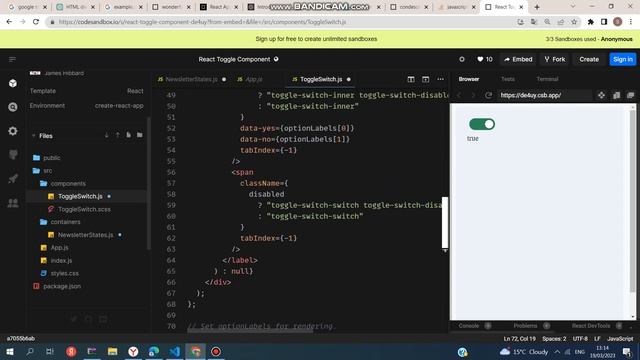
Task: Fork this sandbox
Action: click(x=555, y=59)
